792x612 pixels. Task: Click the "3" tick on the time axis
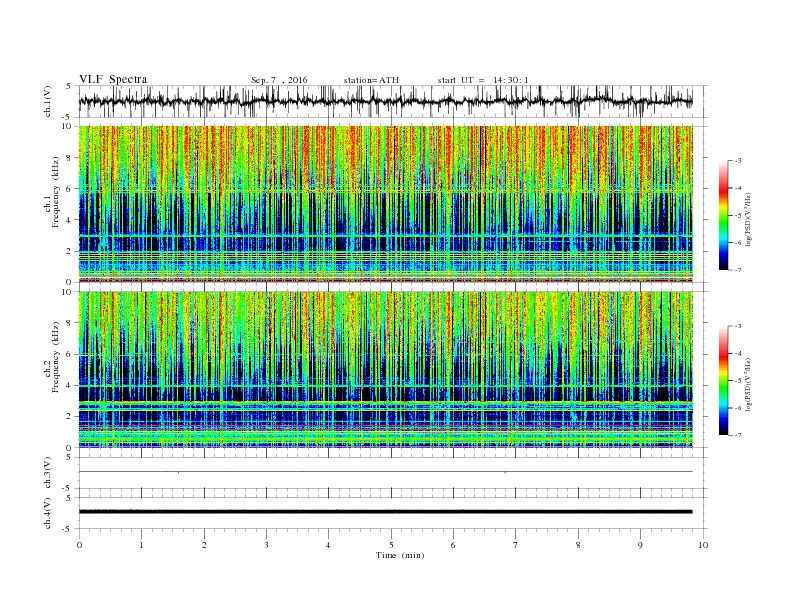coord(266,545)
